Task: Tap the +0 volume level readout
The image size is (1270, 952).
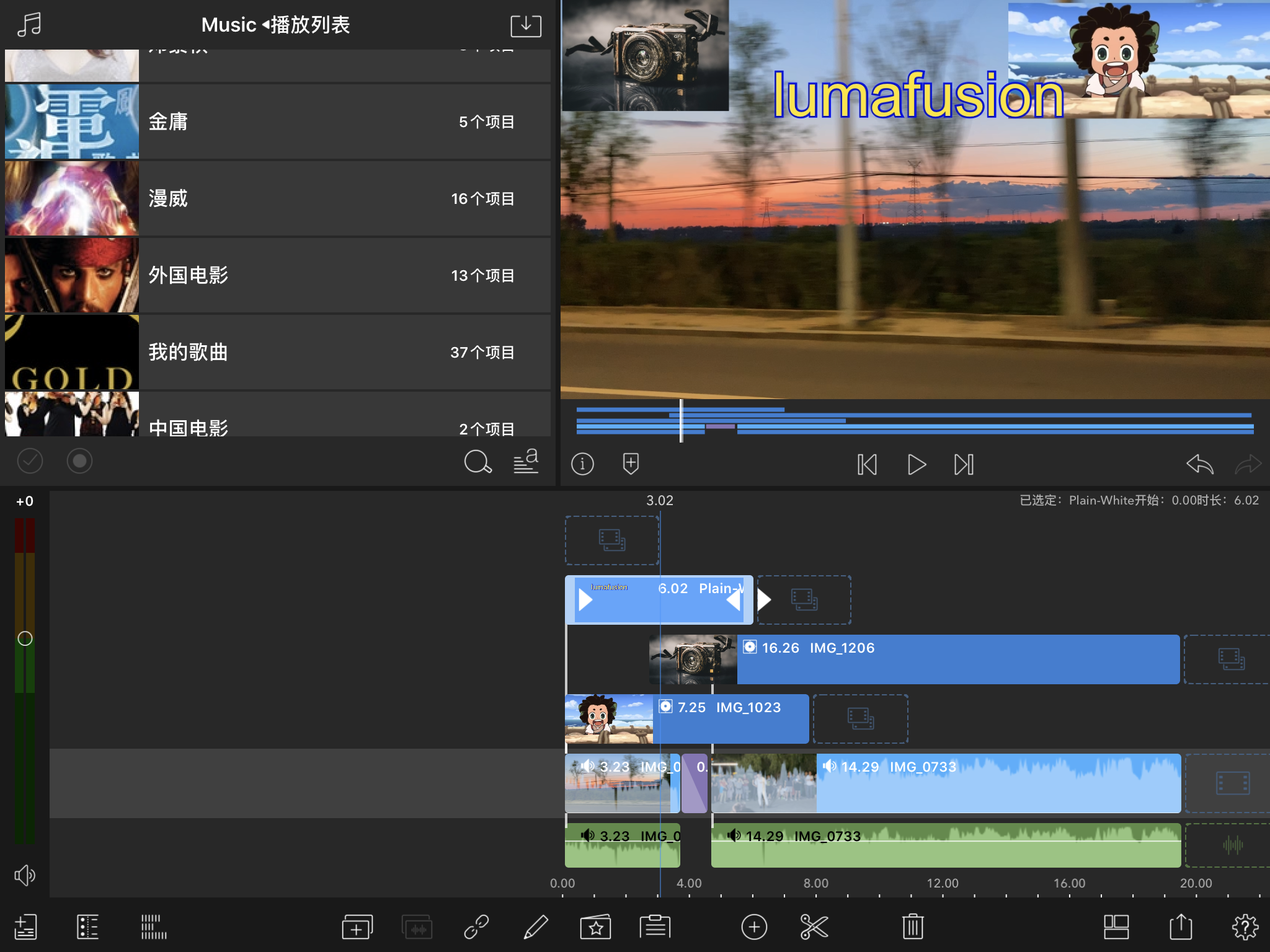Action: click(25, 501)
